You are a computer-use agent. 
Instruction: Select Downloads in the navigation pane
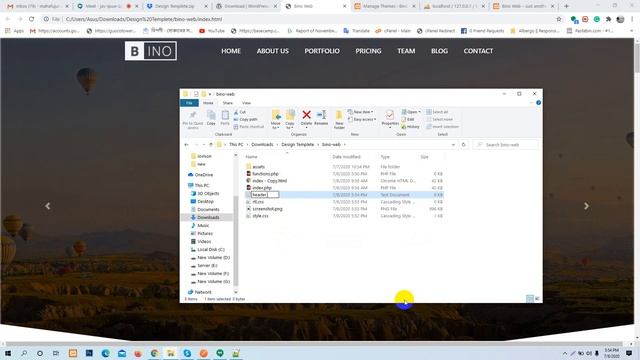(208, 217)
